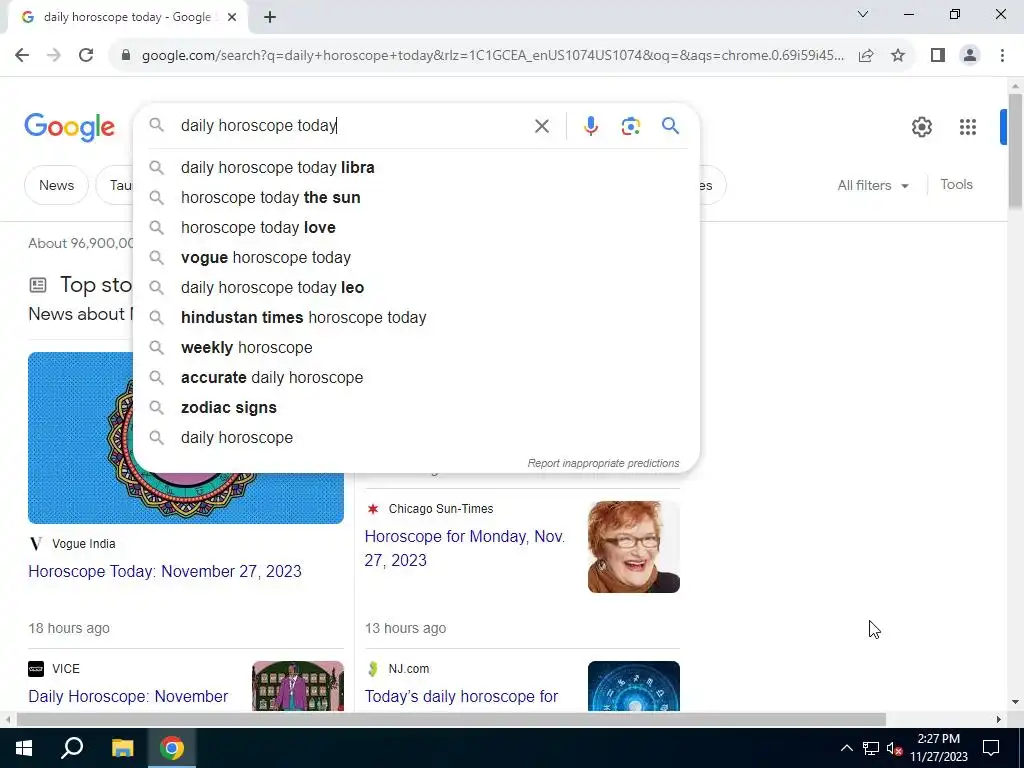
Task: Select the News filter chip
Action: 56,185
